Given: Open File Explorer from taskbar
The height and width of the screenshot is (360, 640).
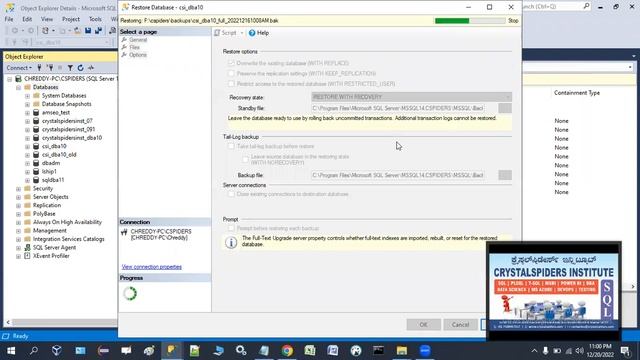Looking at the screenshot, I should point(402,351).
